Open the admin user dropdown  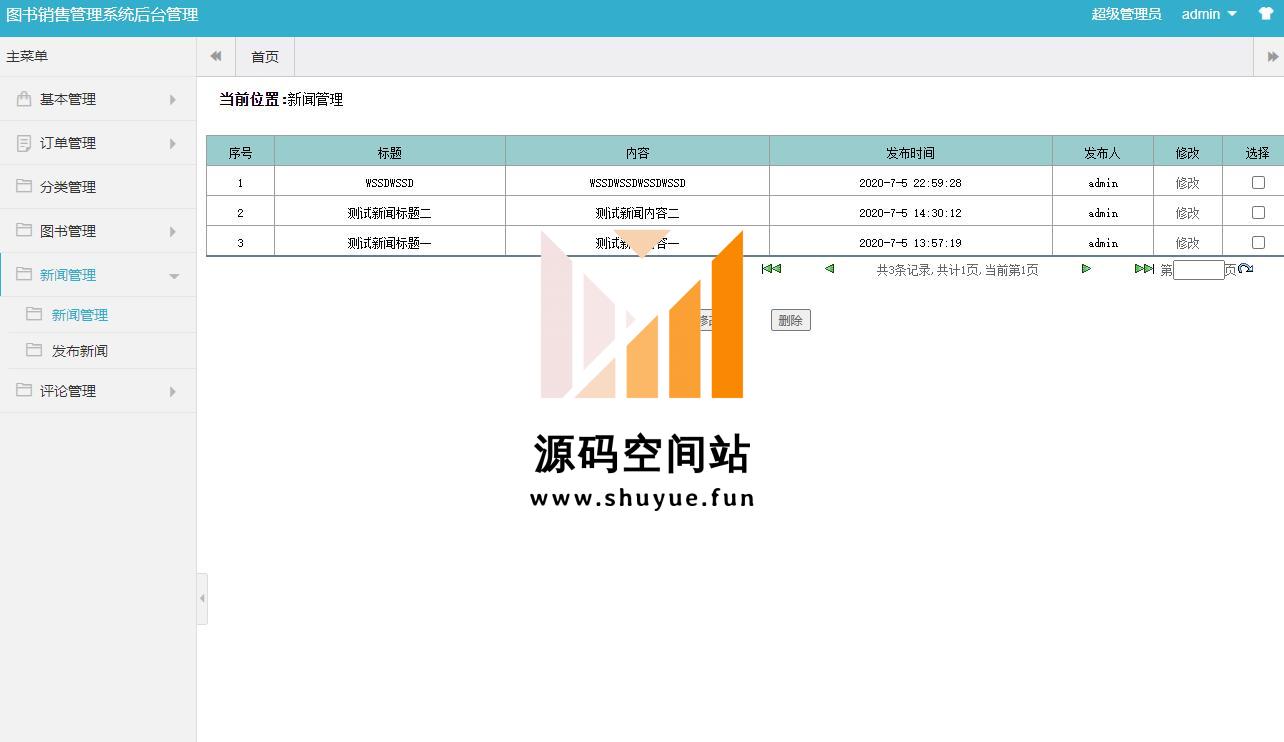[x=1209, y=14]
